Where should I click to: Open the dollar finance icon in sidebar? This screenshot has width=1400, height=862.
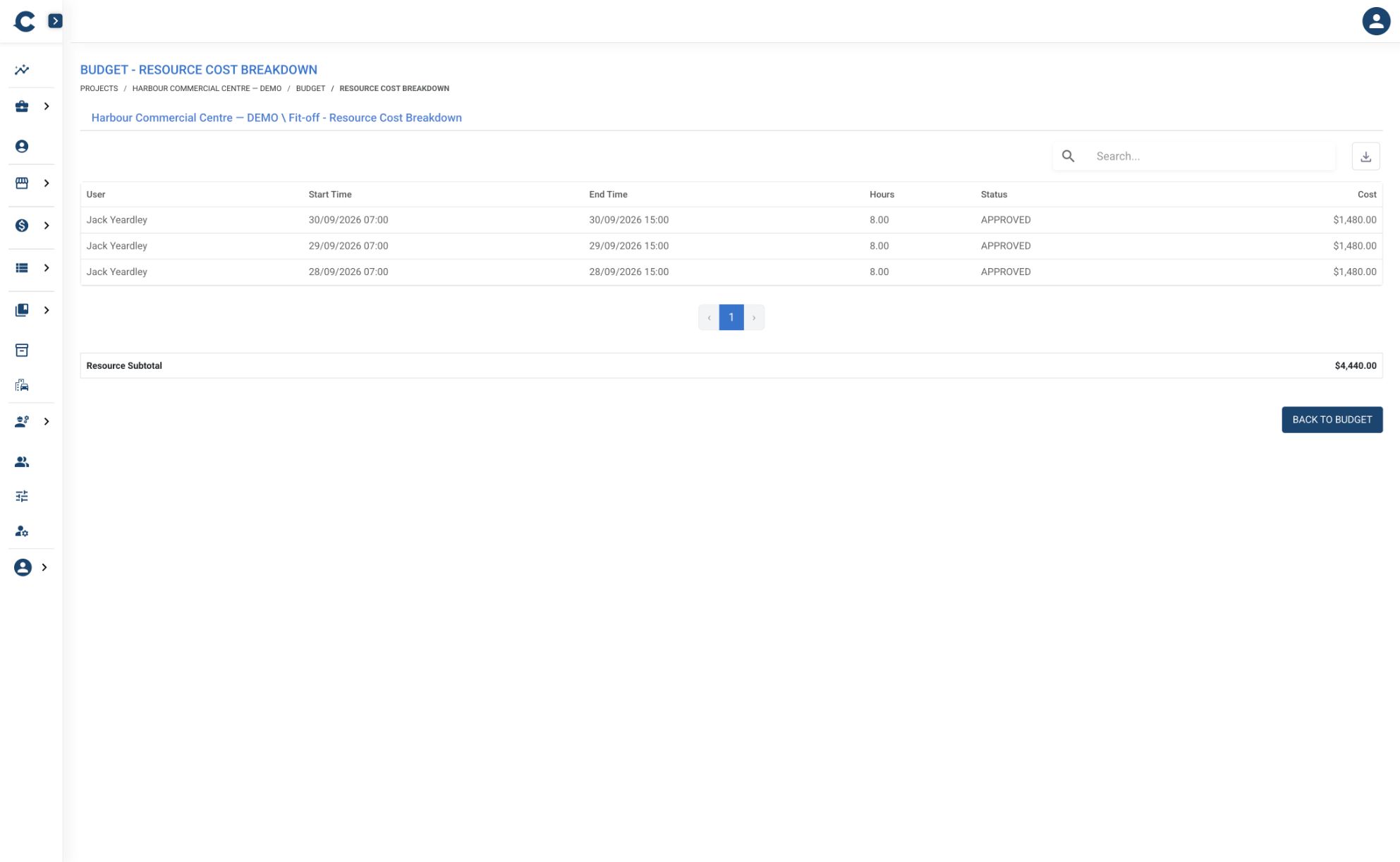[22, 226]
